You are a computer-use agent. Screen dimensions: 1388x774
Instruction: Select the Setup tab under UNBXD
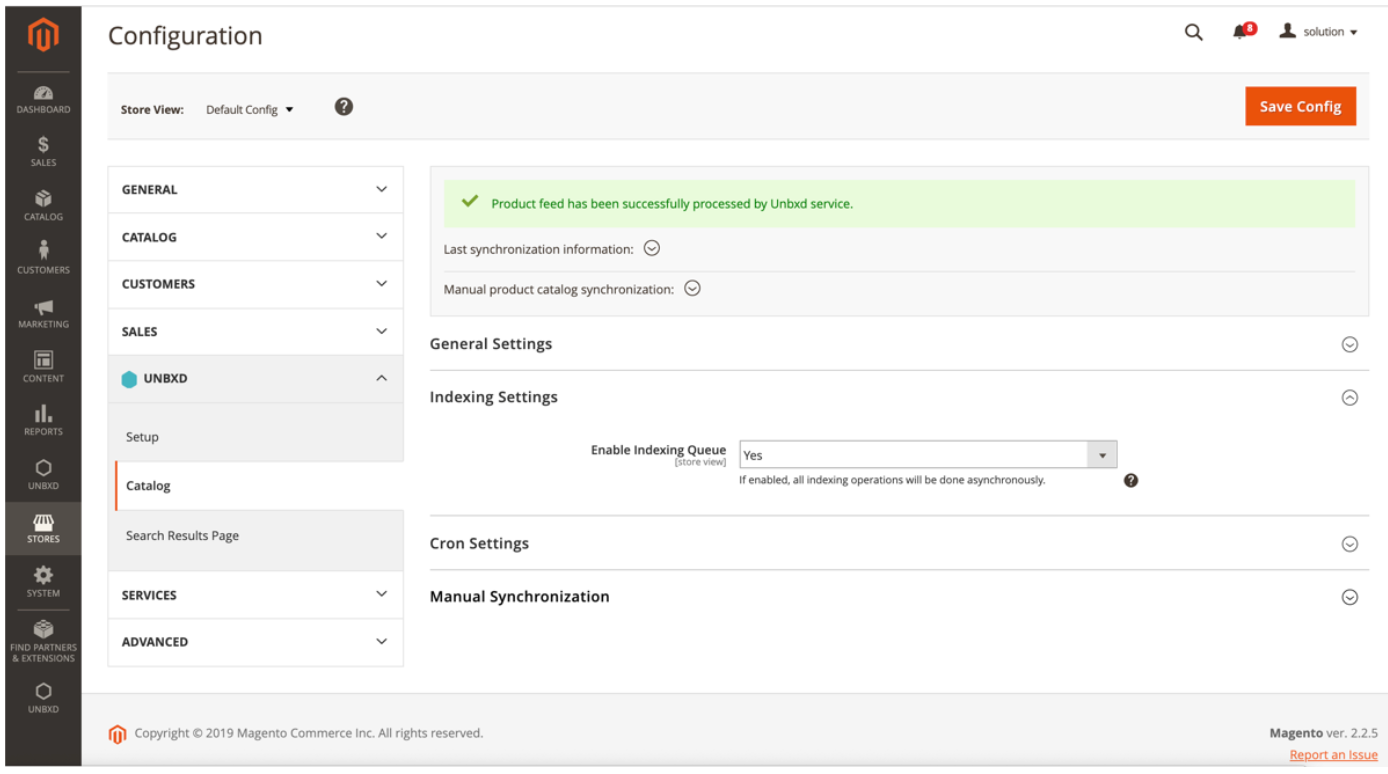[x=259, y=437]
